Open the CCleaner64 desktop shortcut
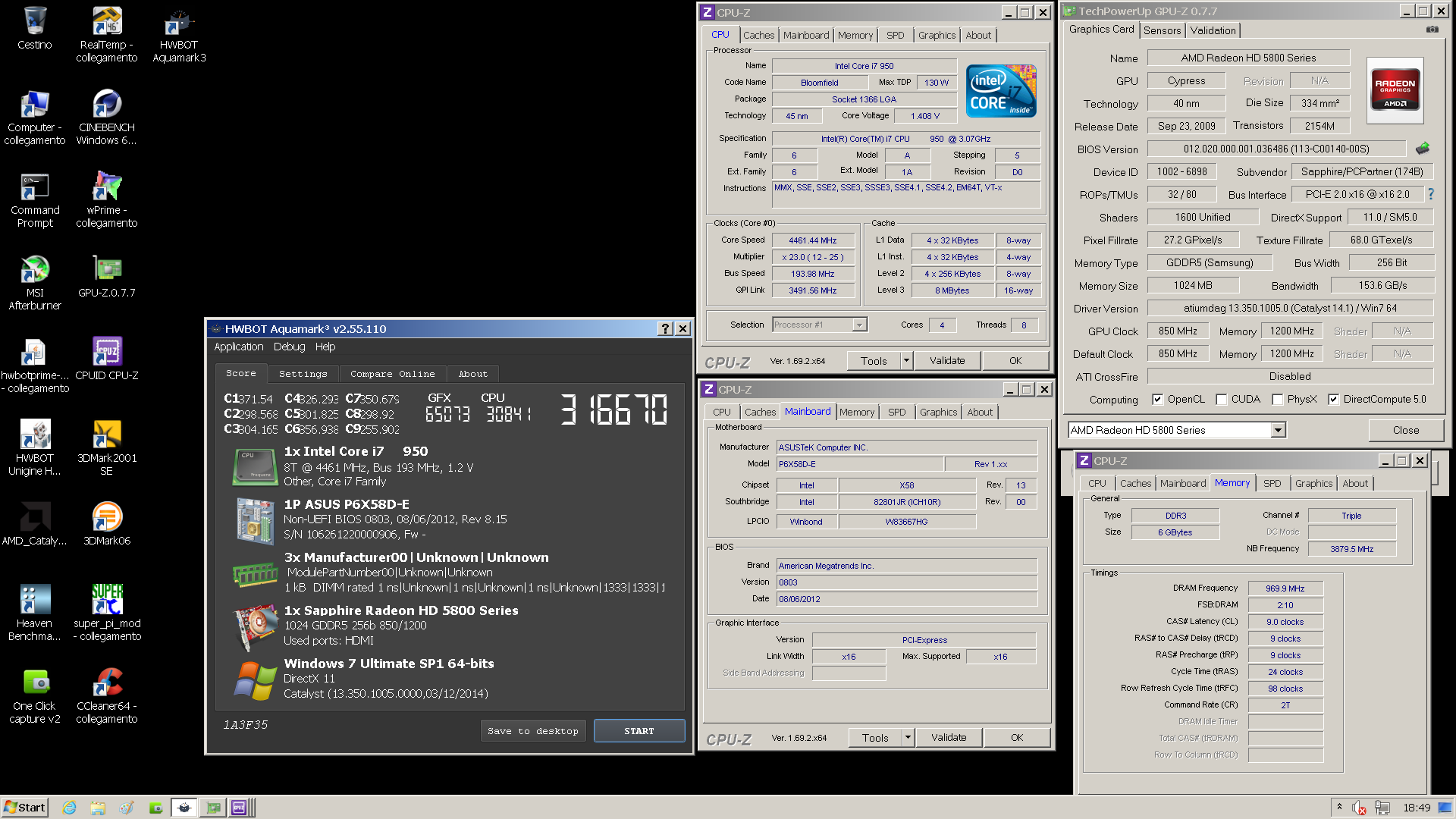1456x819 pixels. coord(107,695)
